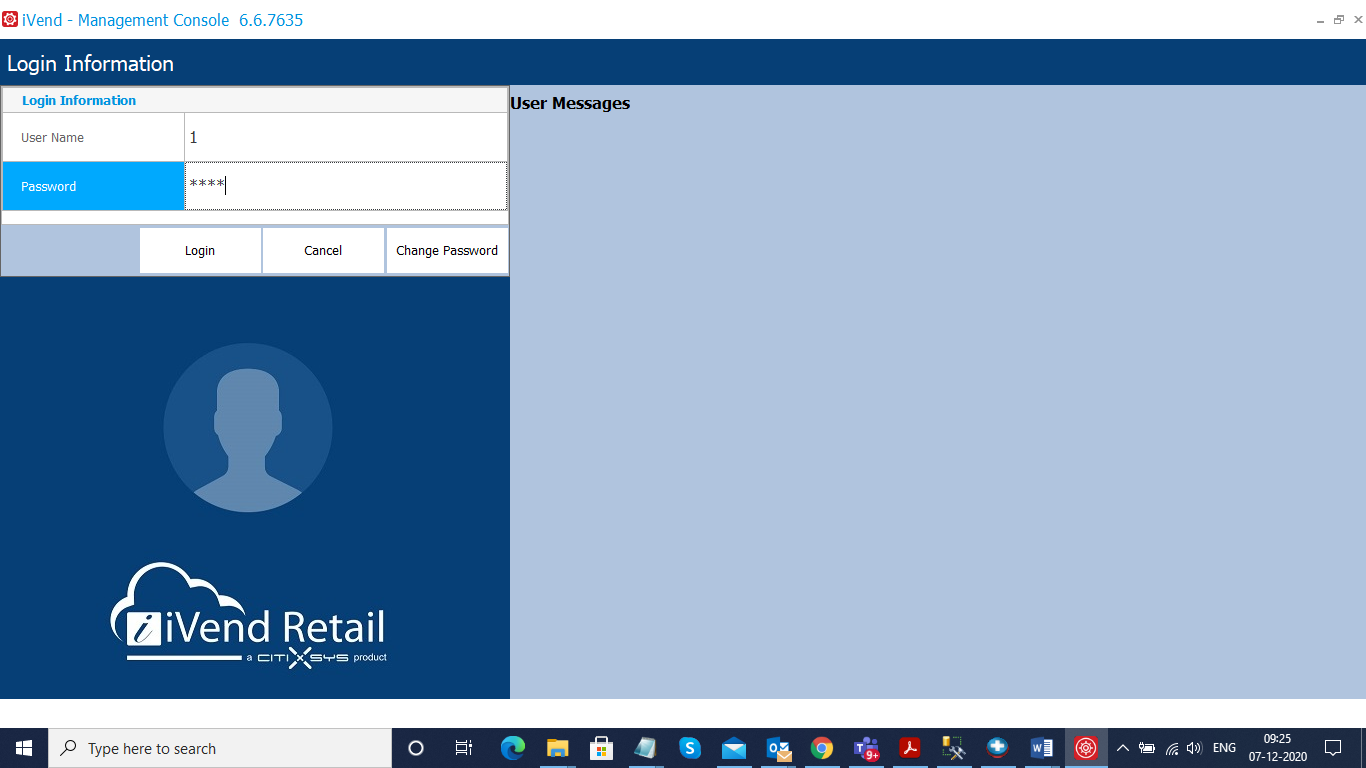Open File Explorer from the taskbar
The width and height of the screenshot is (1366, 768).
[x=557, y=748]
